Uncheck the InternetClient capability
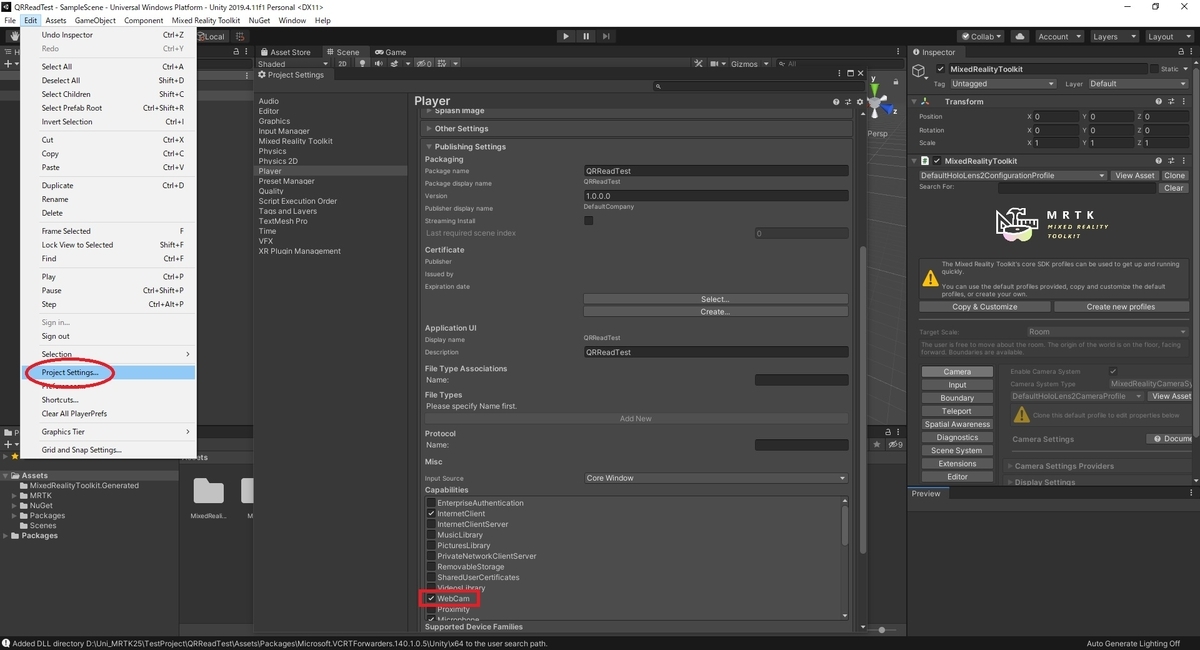The width and height of the screenshot is (1200, 650). coord(431,514)
